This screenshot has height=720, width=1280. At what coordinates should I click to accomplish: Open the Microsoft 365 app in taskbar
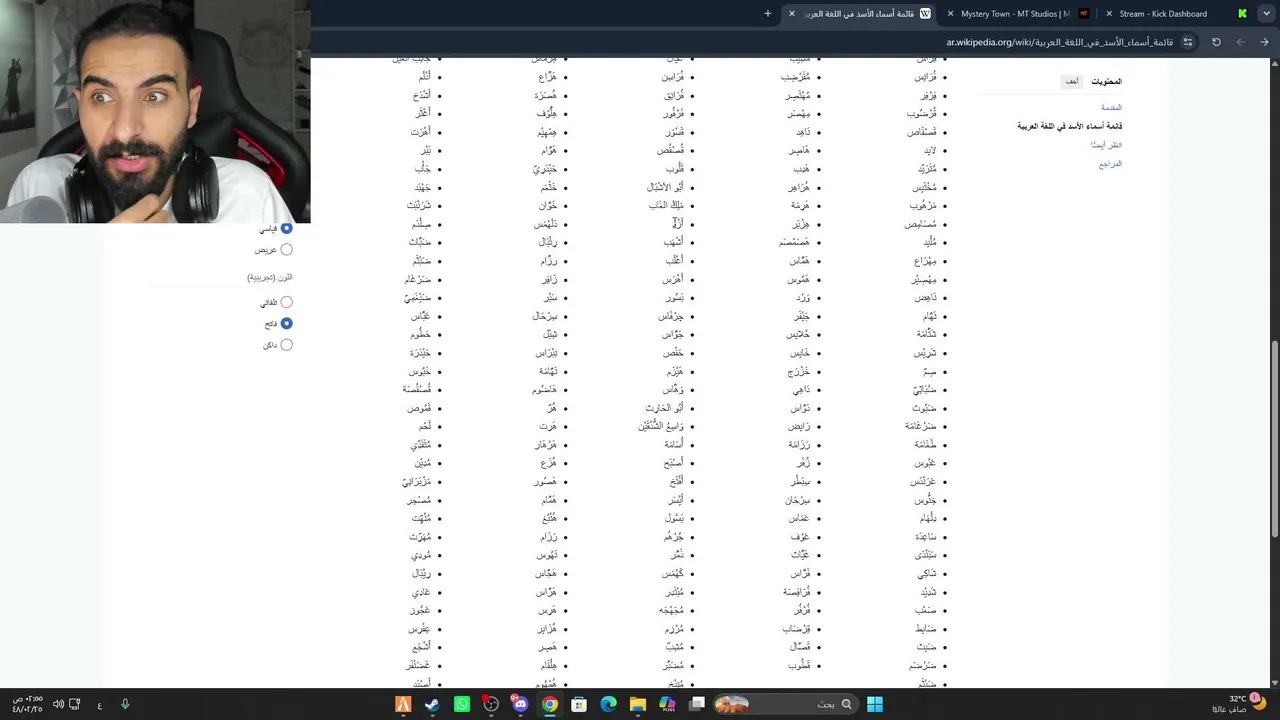(x=667, y=704)
